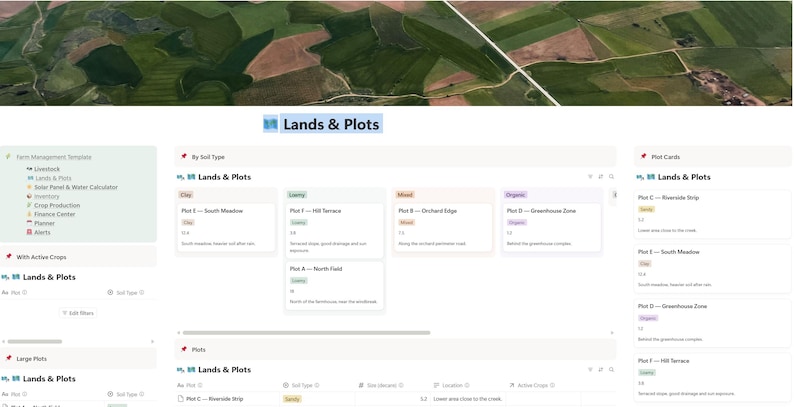794x407 pixels.
Task: Open the Livestock page link
Action: 47,169
